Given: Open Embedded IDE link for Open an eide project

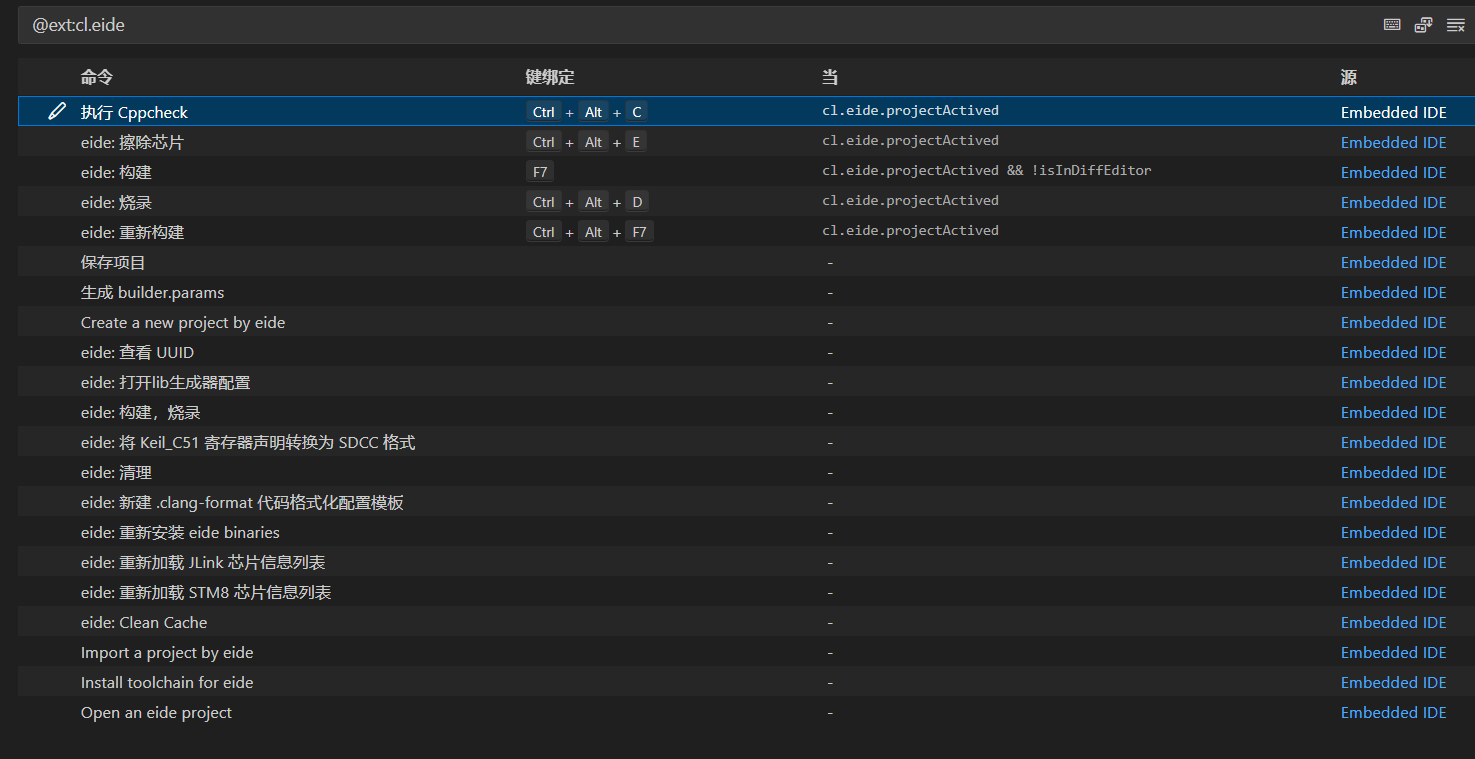Looking at the screenshot, I should (x=1393, y=712).
